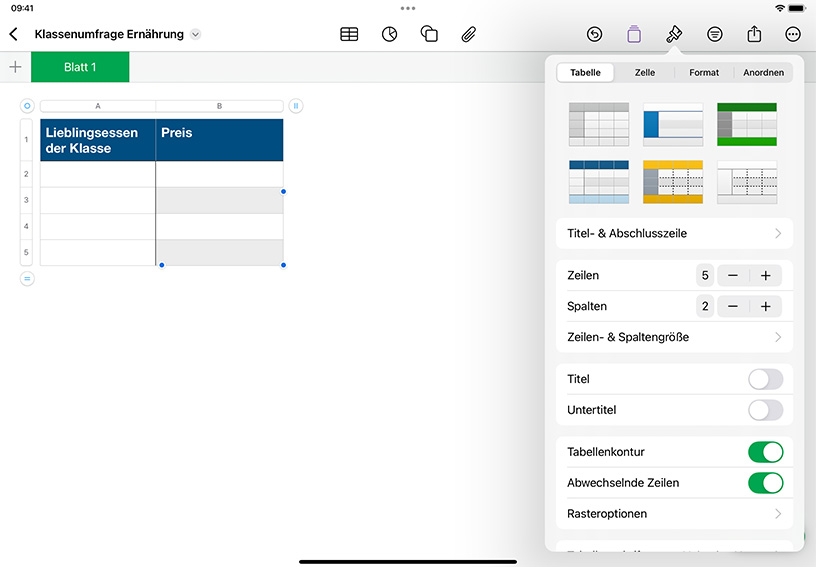
Task: Open the share menu
Action: (754, 34)
